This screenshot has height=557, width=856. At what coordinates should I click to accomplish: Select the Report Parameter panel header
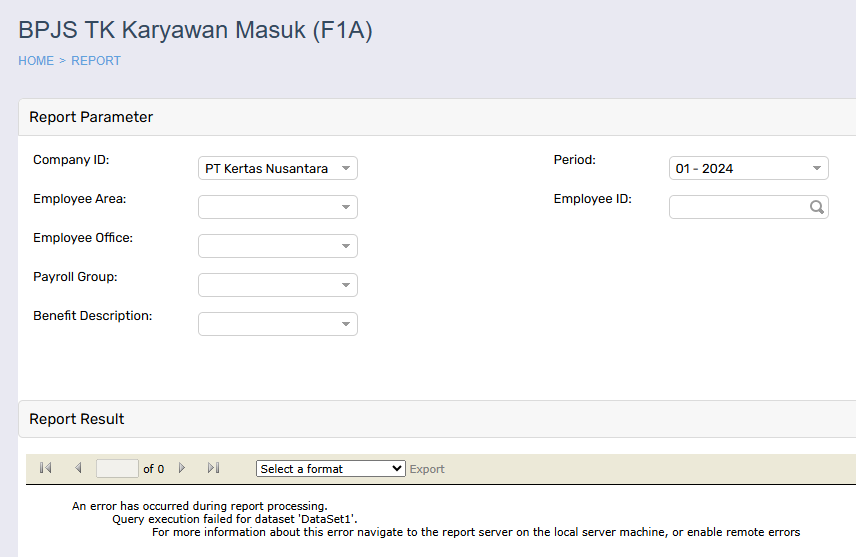point(91,117)
